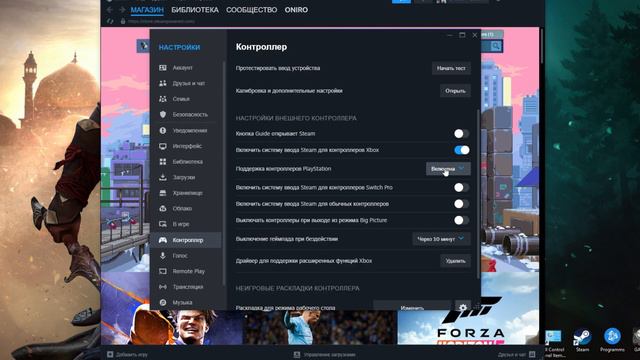
Task: Open the Через 10 минут idle dropdown
Action: (x=441, y=239)
